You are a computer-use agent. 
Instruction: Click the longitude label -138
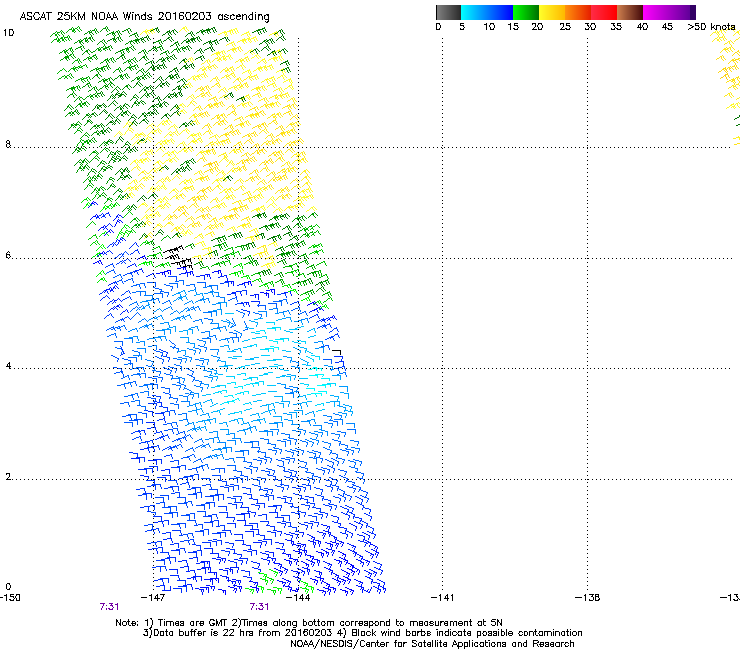pos(587,598)
